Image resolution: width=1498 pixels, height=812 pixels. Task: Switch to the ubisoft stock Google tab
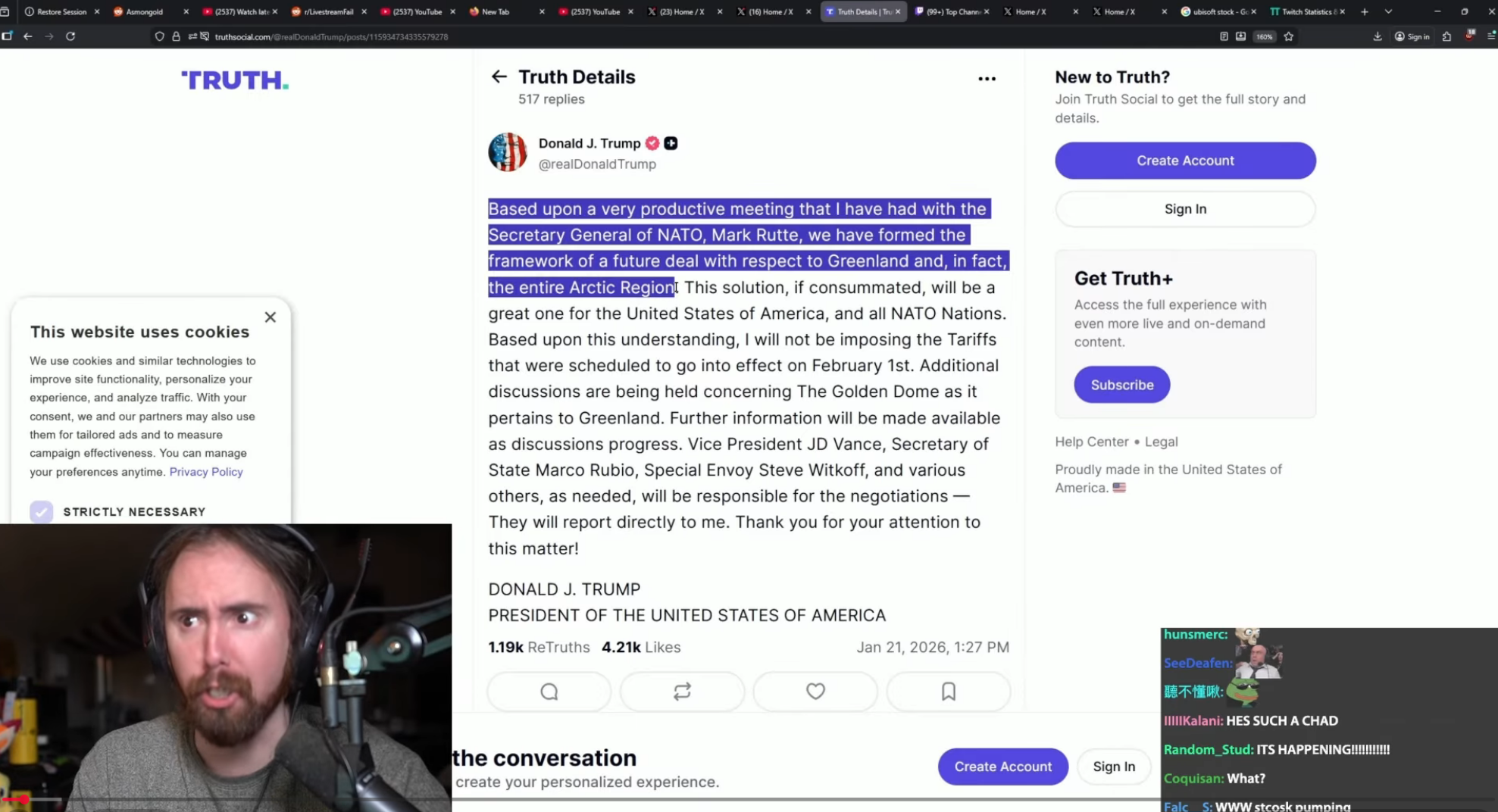click(1219, 11)
